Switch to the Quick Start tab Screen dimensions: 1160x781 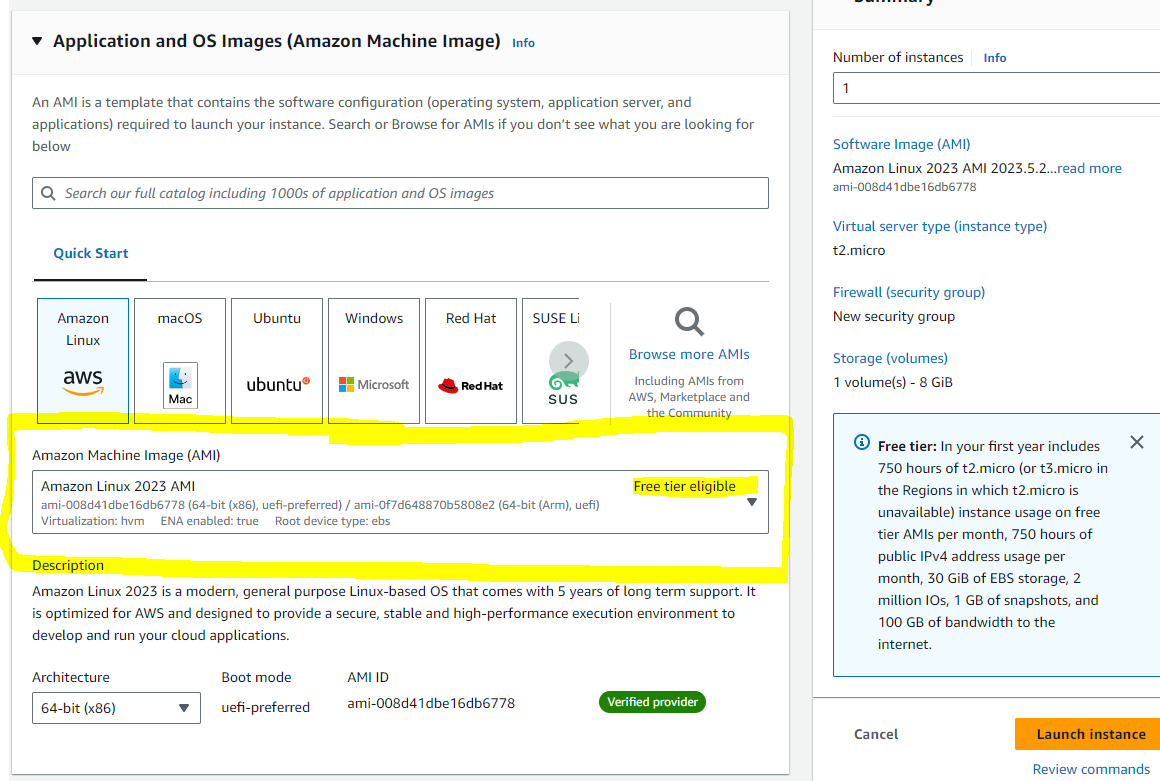click(90, 254)
